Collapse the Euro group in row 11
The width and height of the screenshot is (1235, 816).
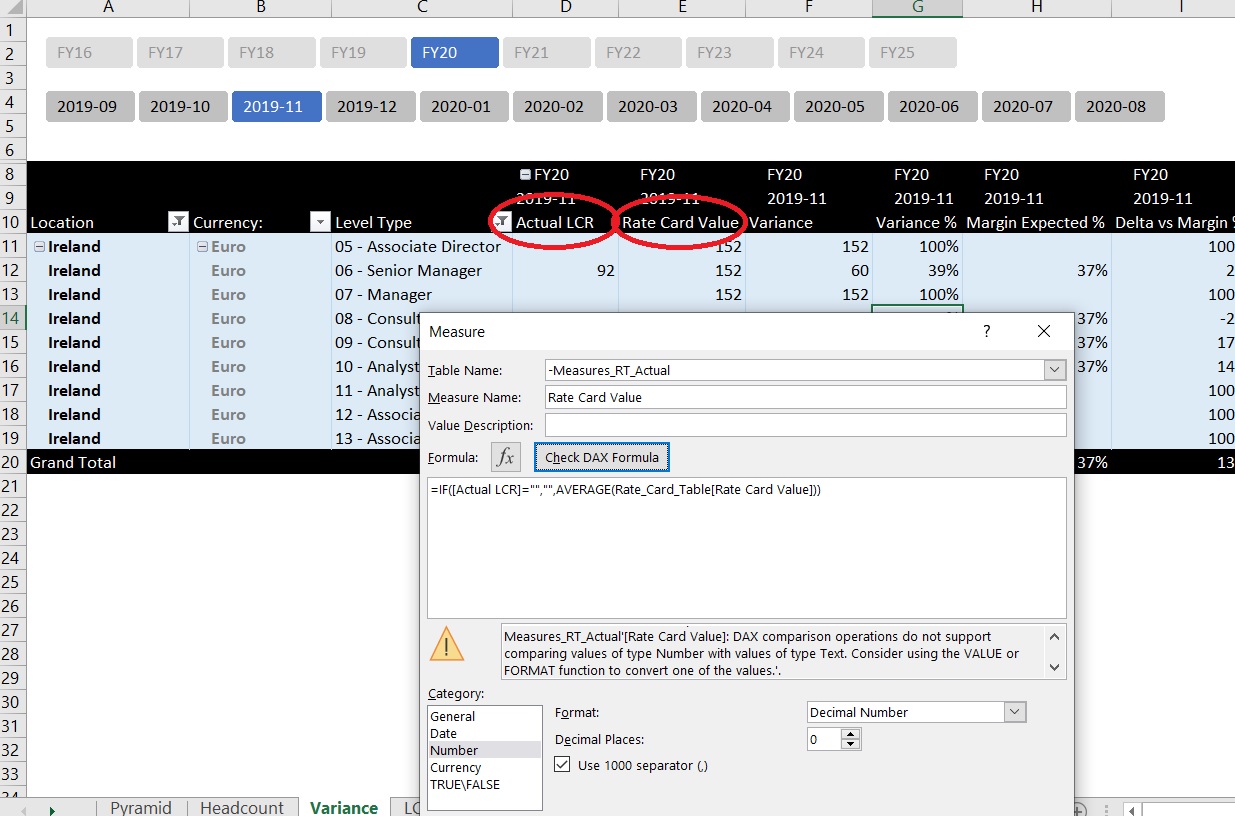click(202, 246)
